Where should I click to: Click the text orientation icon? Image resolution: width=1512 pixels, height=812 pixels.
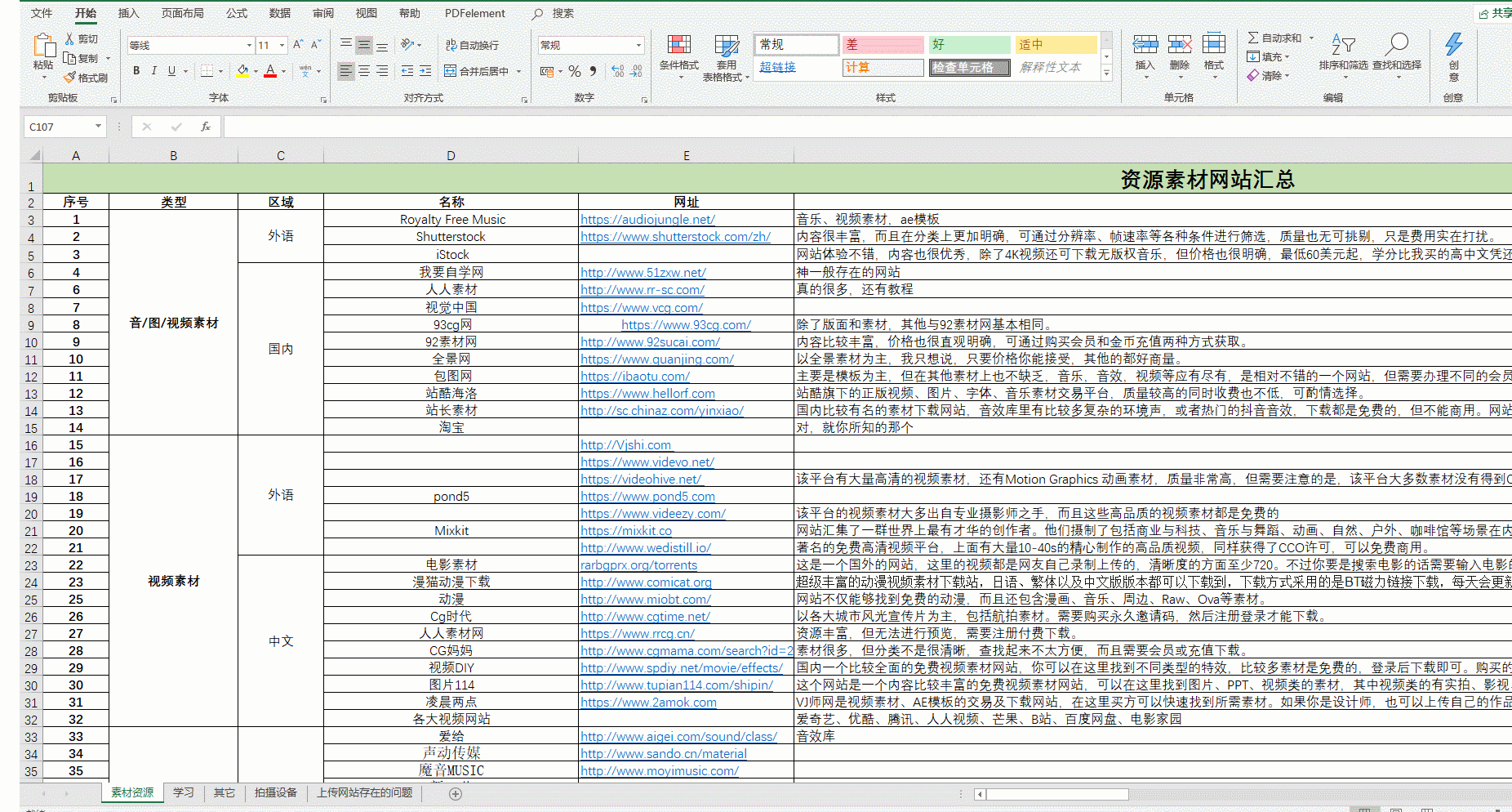coord(407,45)
